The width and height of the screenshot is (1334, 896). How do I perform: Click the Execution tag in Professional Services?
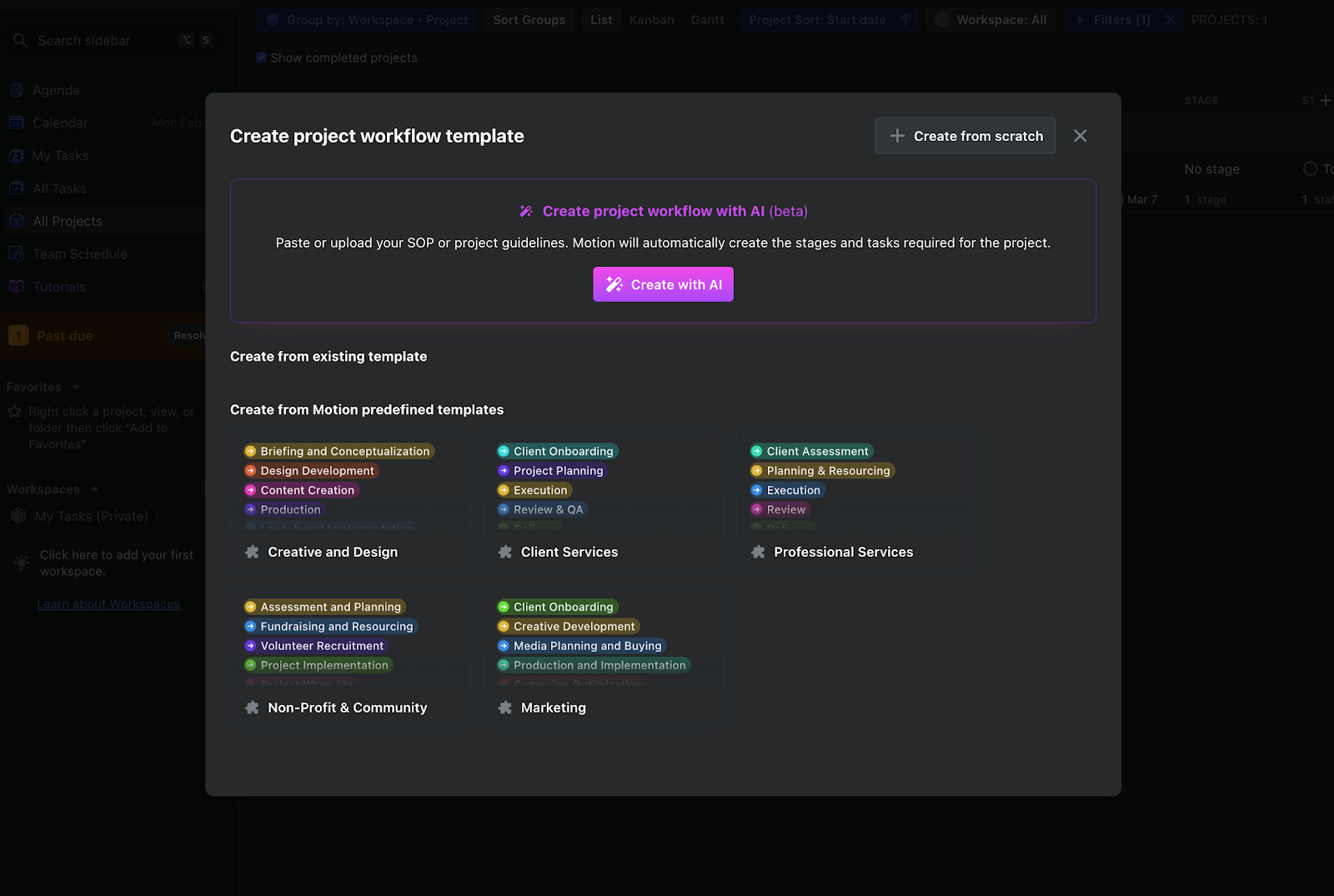pyautogui.click(x=787, y=490)
